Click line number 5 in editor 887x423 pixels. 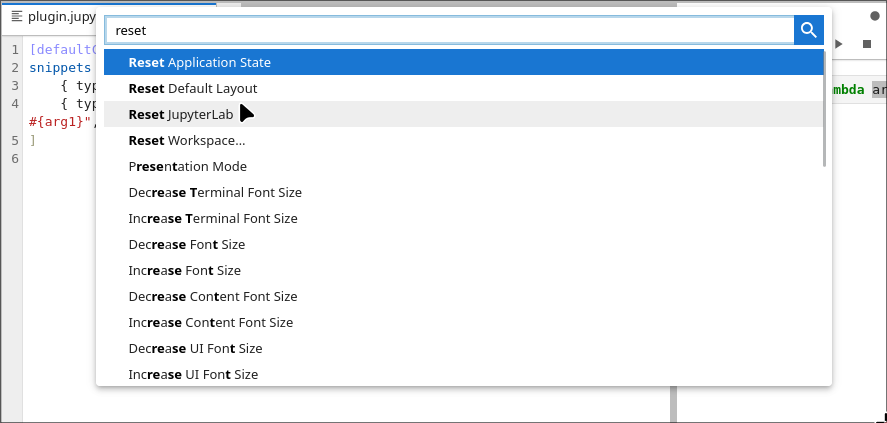[x=15, y=140]
